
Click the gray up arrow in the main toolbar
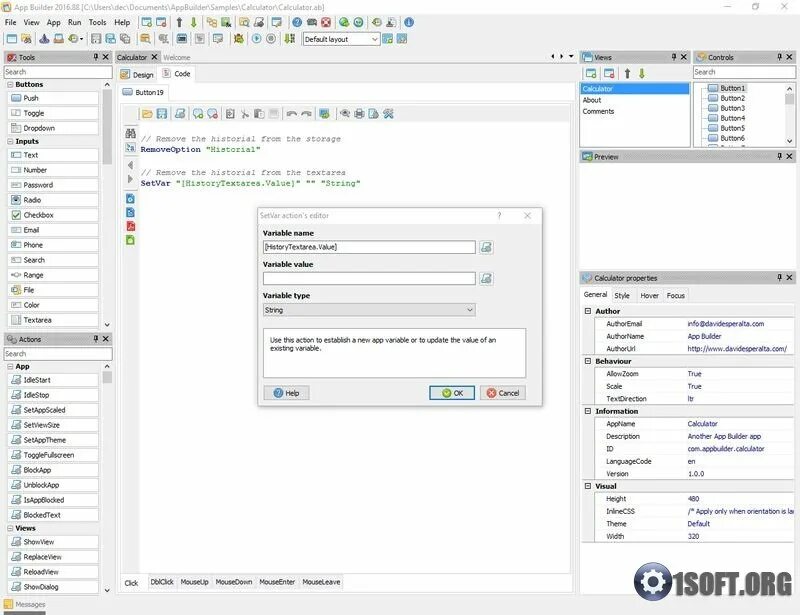179,22
